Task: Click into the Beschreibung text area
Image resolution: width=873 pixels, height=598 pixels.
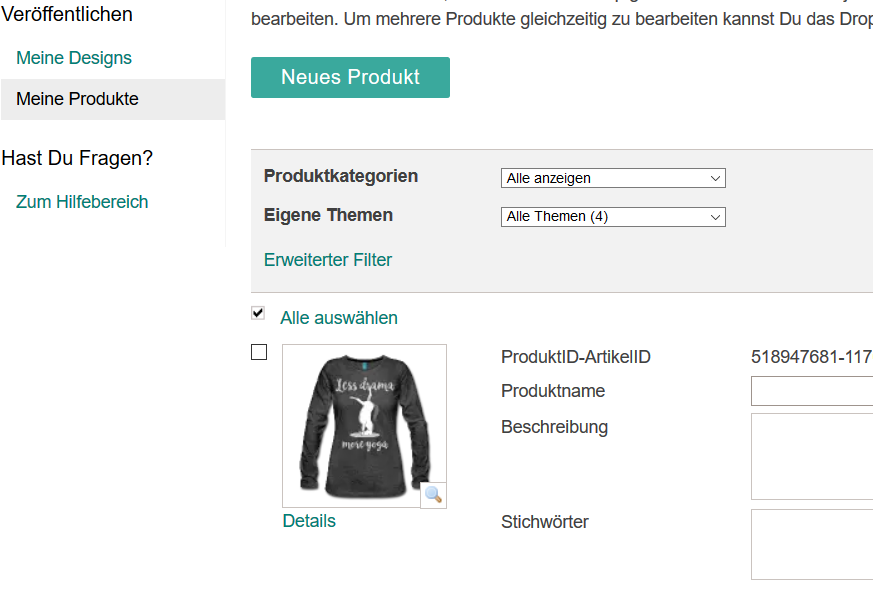Action: (x=811, y=456)
